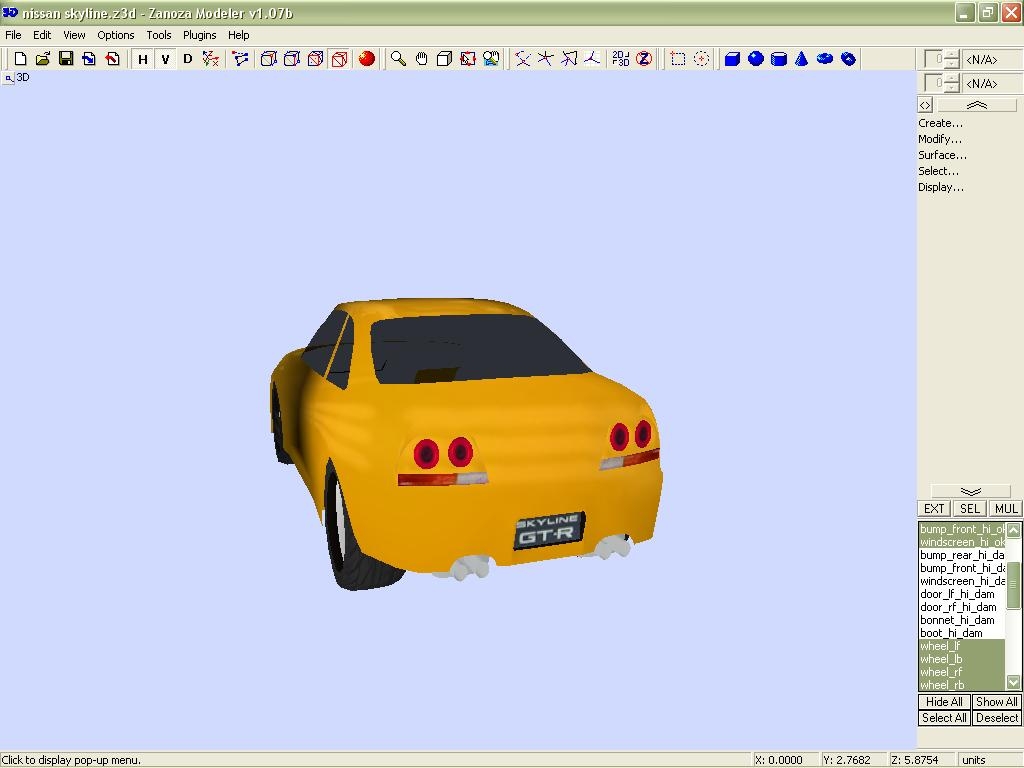Create a cylinder primitive from toolbar
Viewport: 1024px width, 768px height.
778,59
